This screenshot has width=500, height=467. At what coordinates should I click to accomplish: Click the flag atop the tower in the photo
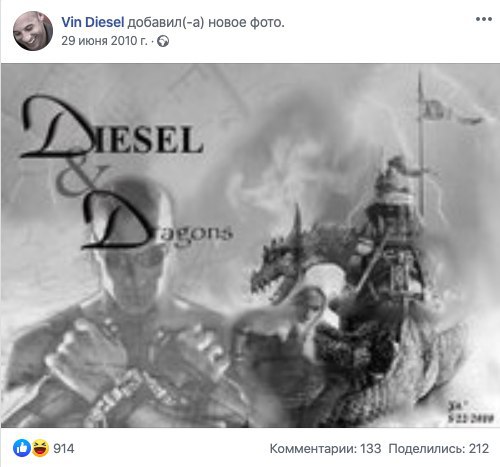click(452, 112)
